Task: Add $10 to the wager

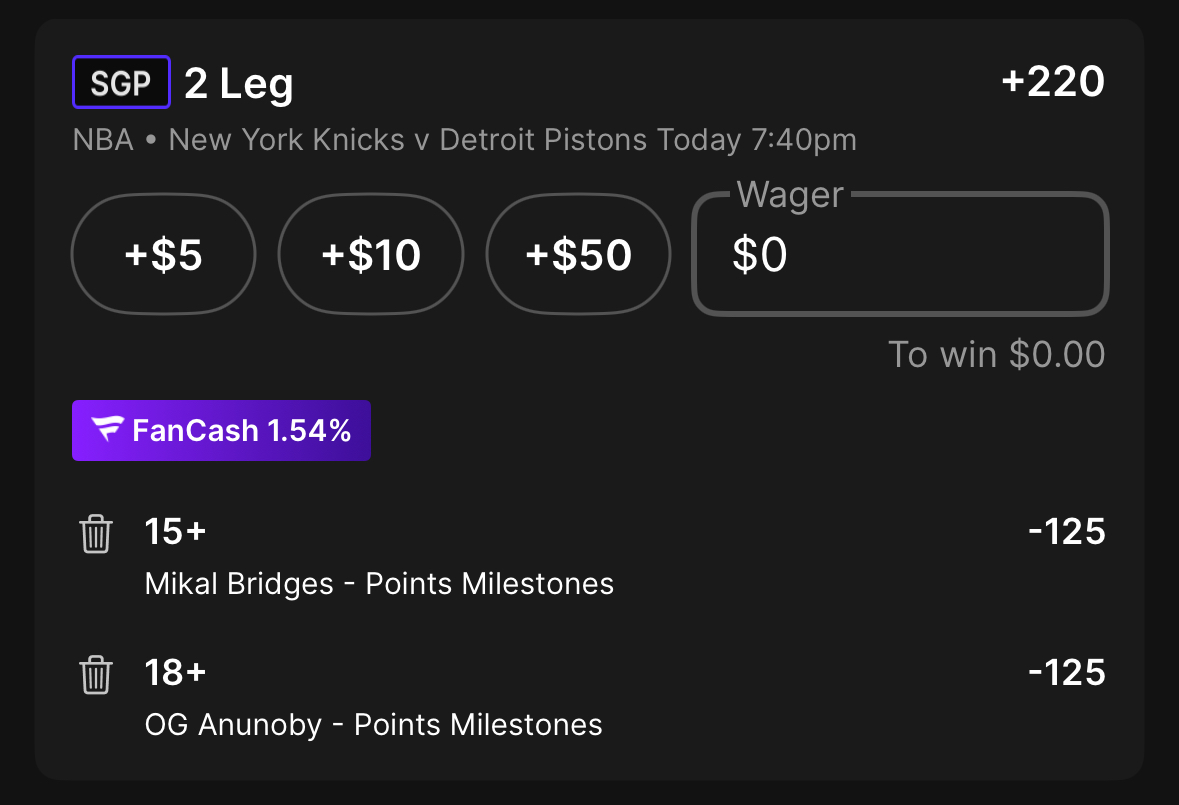Action: click(x=371, y=255)
